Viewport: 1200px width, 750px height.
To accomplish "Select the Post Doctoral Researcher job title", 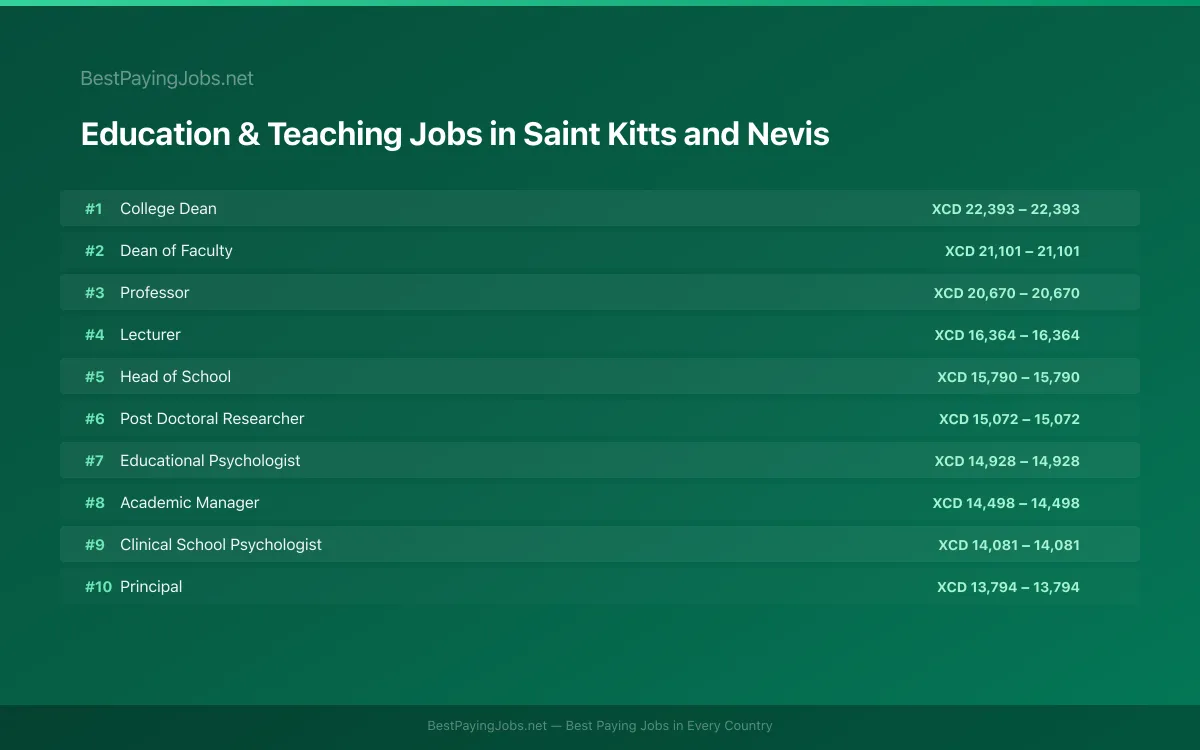I will pos(212,419).
